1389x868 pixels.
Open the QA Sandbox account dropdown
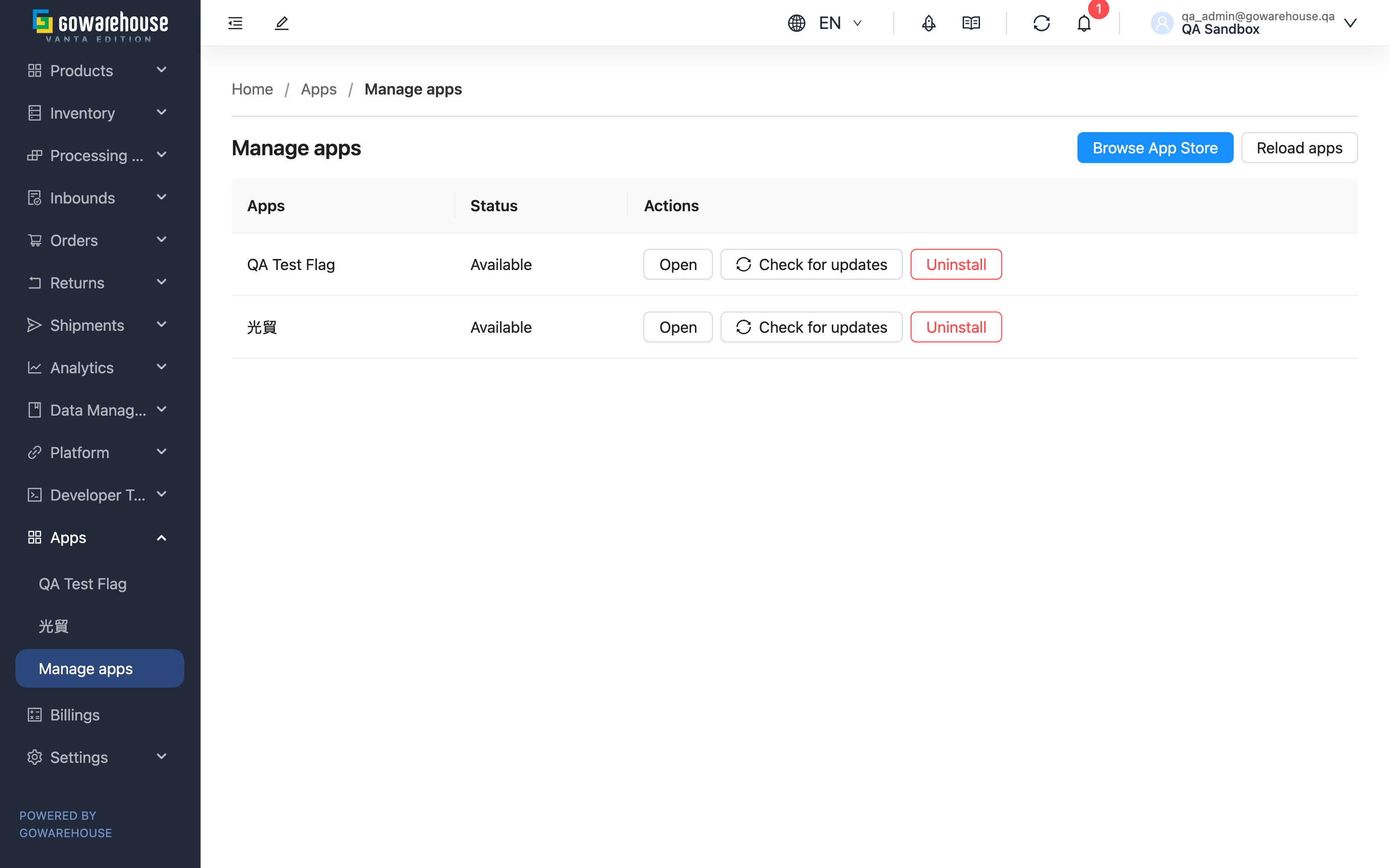coord(1254,23)
